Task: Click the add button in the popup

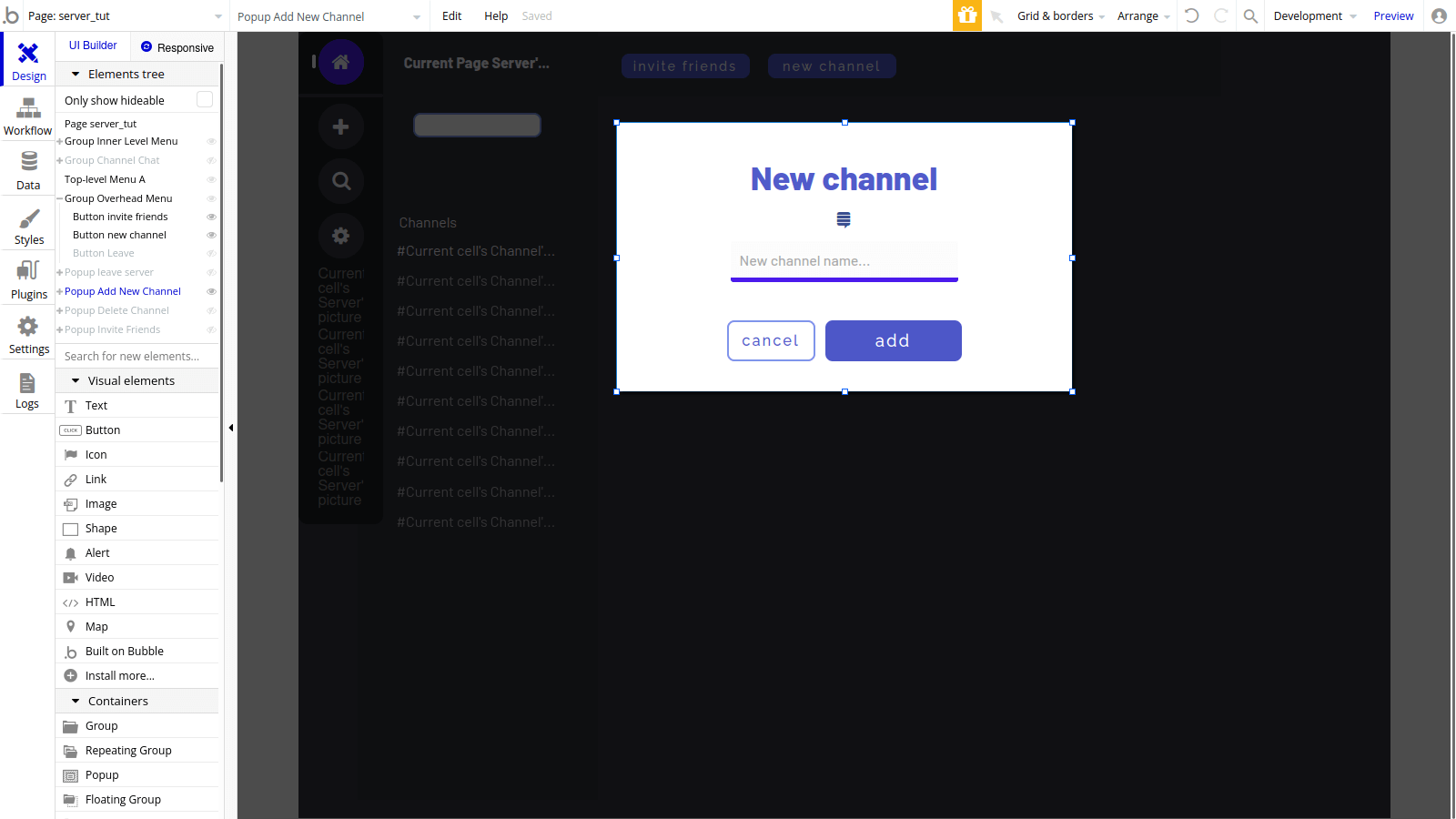Action: [893, 340]
